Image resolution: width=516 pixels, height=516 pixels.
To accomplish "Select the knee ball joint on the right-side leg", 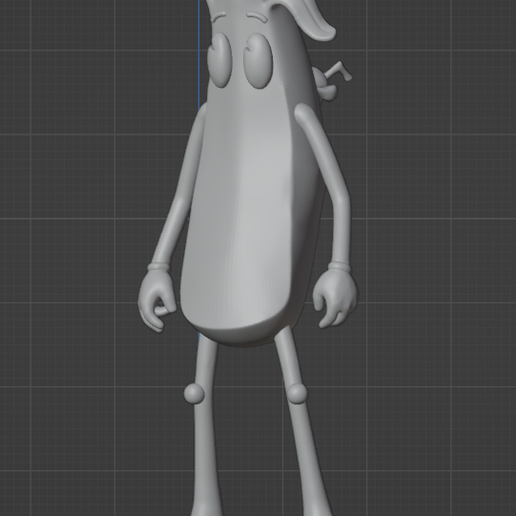I will point(296,393).
